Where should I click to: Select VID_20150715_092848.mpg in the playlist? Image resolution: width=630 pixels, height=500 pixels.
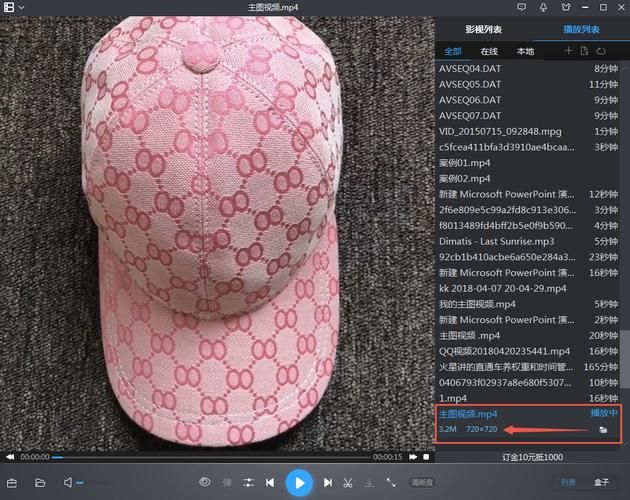pos(528,131)
